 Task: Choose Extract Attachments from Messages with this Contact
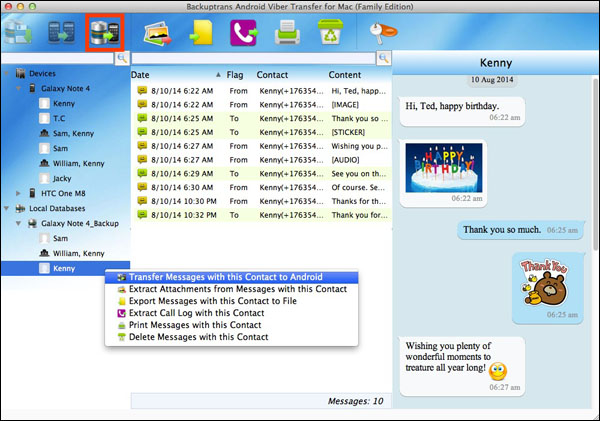[x=232, y=289]
